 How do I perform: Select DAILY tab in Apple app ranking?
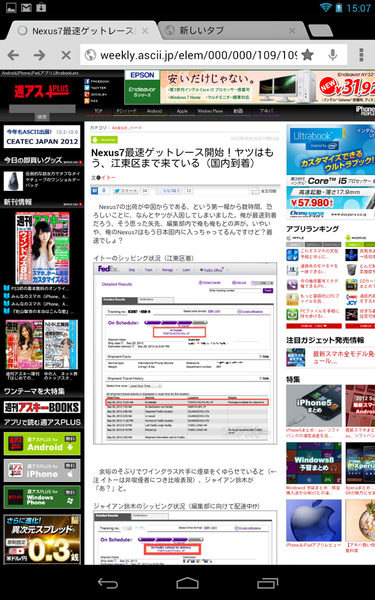click(x=295, y=244)
